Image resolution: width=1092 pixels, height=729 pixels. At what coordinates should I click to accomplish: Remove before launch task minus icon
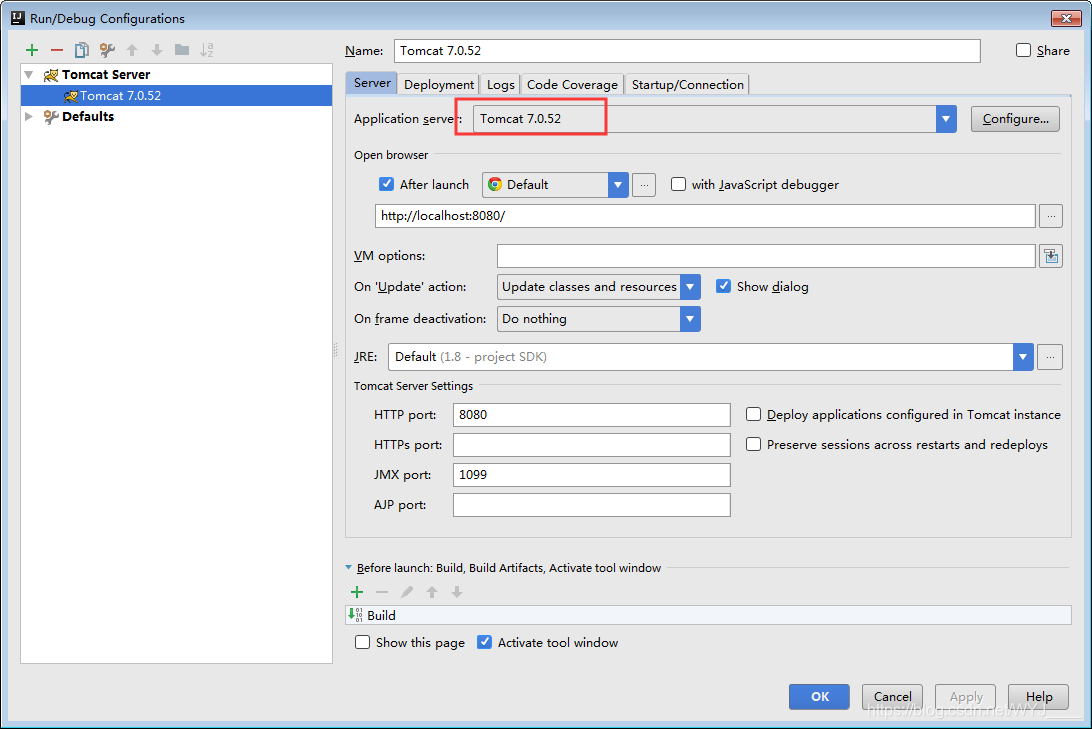[x=382, y=592]
